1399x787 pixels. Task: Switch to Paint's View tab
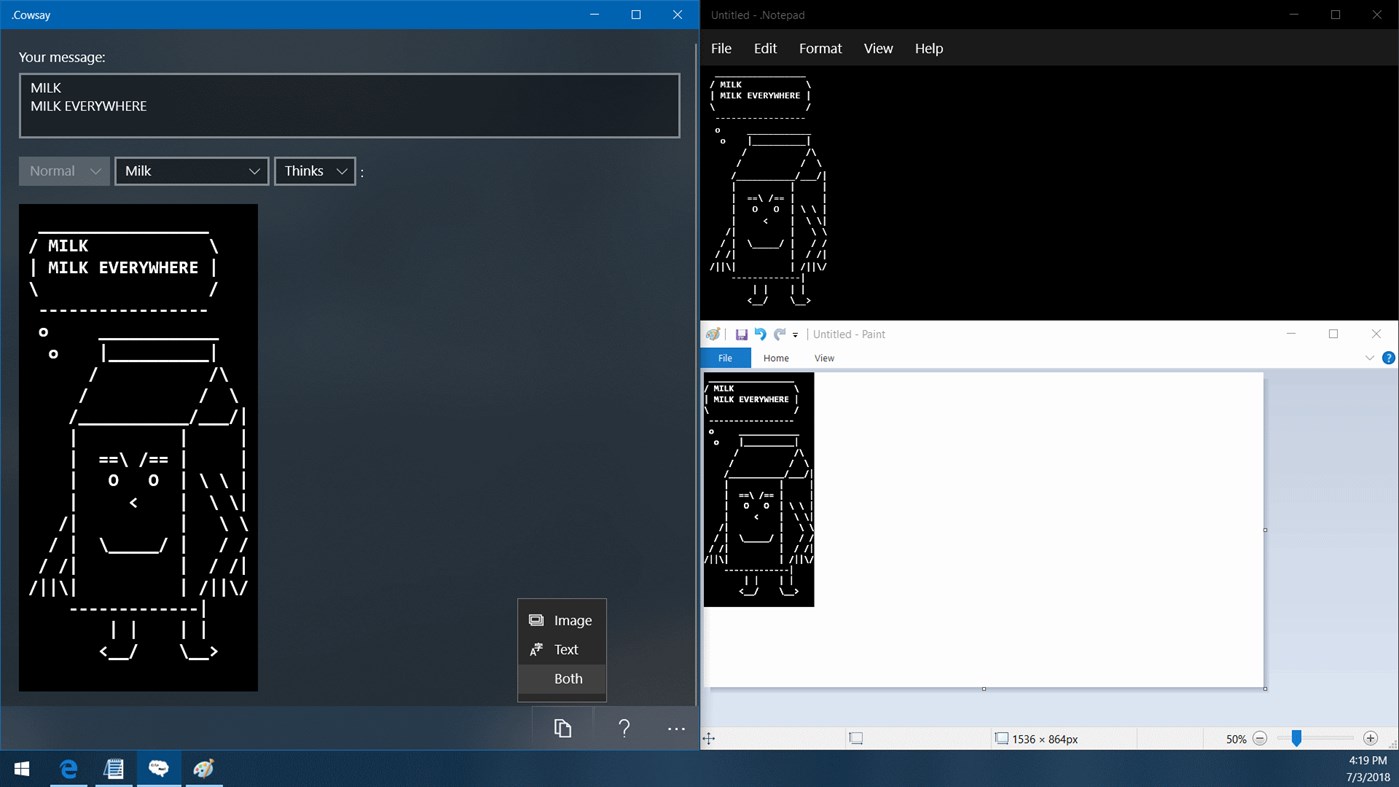[x=824, y=357]
